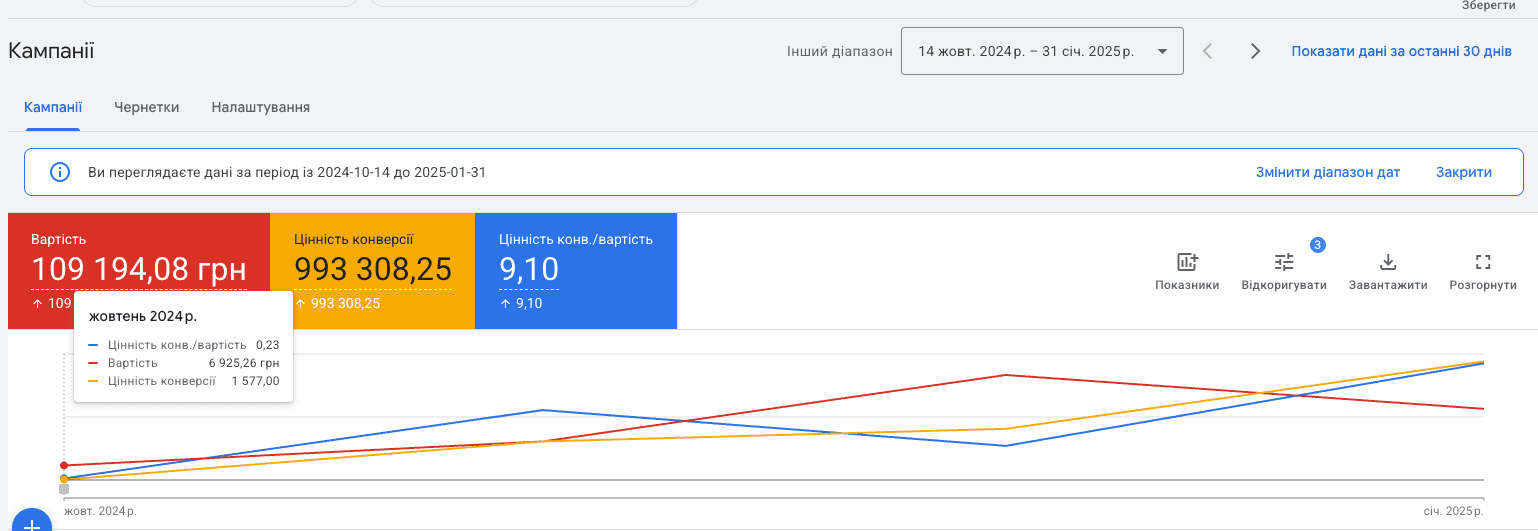Click the info icon in the notice banner
This screenshot has height=531, width=1538.
60,172
